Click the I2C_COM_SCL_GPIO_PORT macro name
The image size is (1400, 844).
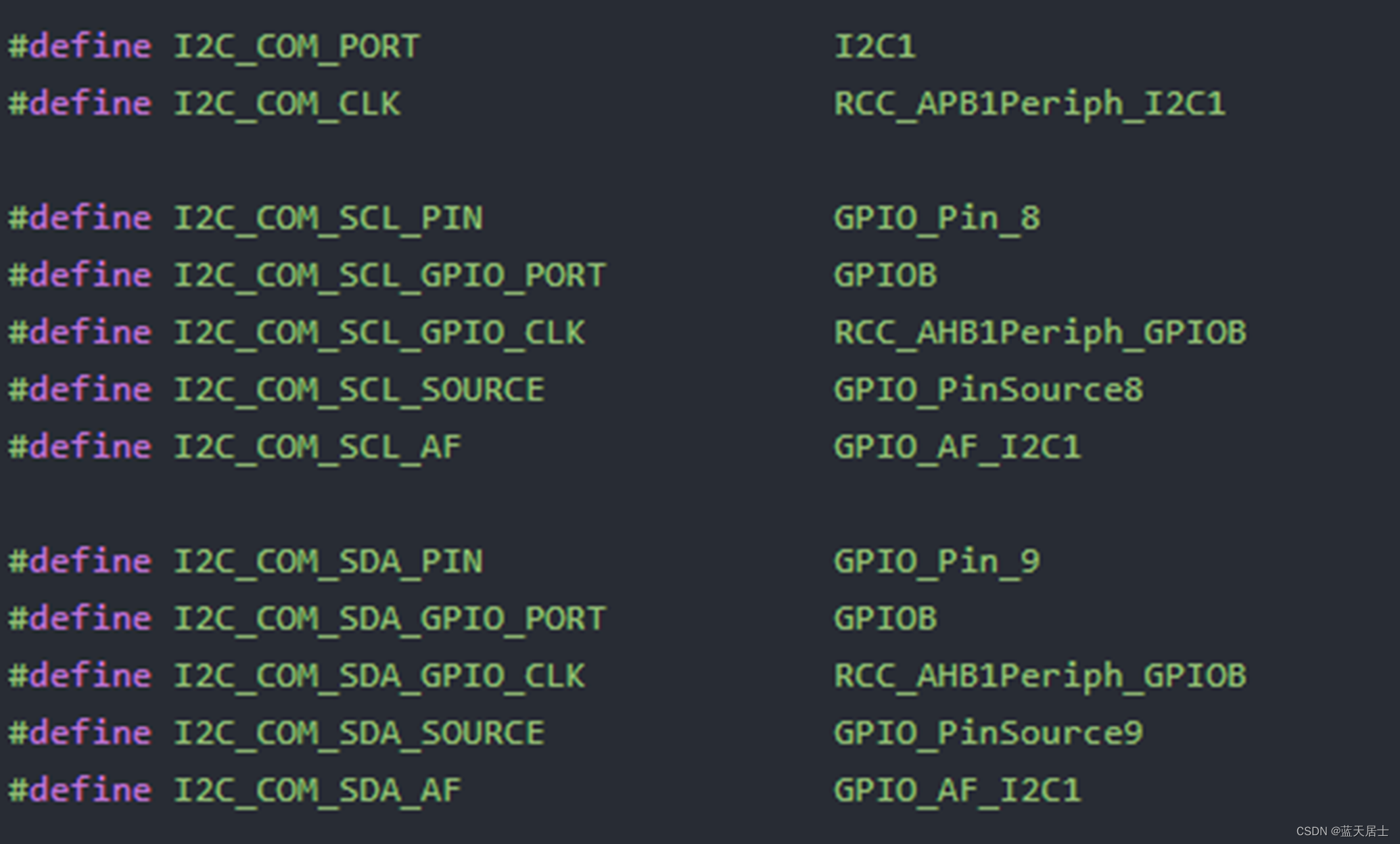tap(390, 276)
